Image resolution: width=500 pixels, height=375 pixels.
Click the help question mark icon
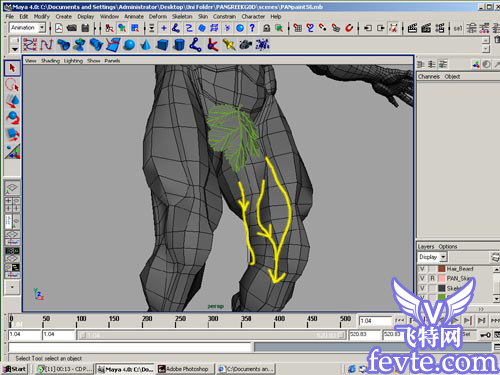coord(252,28)
